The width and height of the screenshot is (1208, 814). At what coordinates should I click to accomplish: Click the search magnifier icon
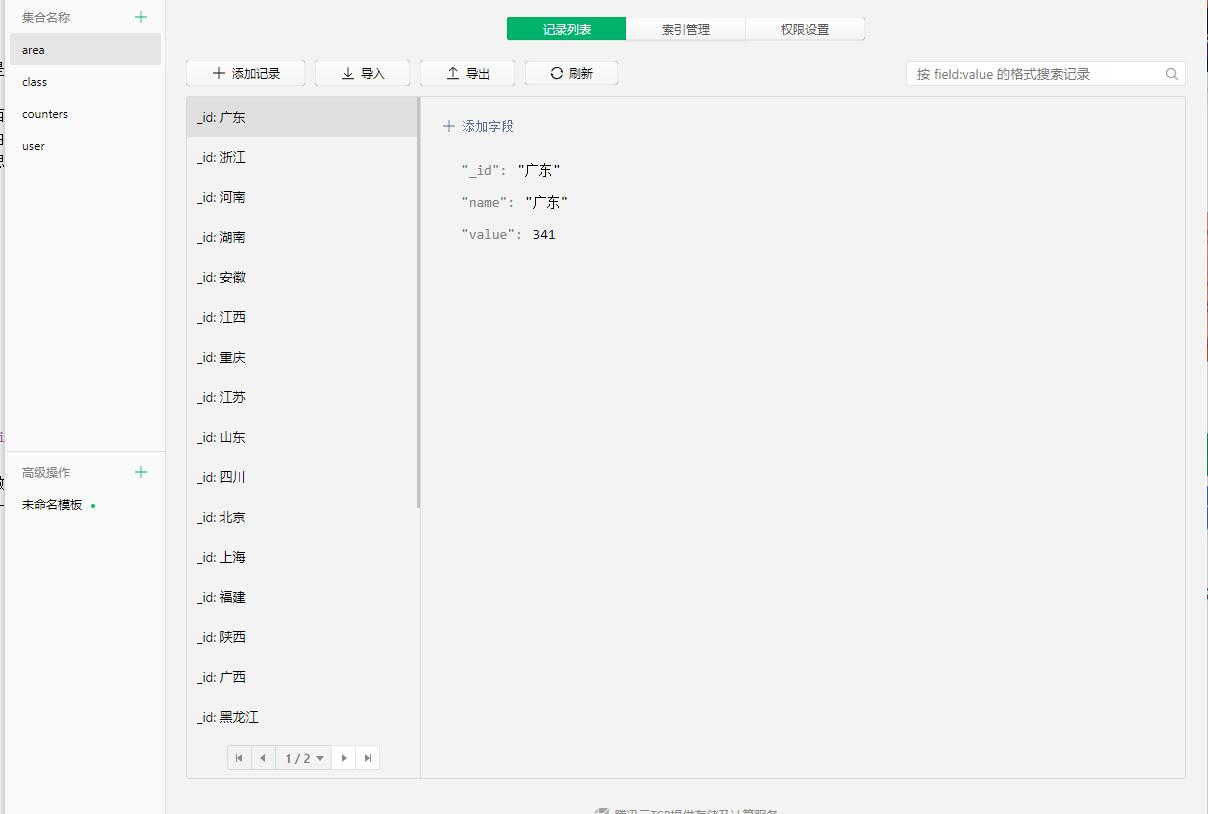click(x=1172, y=74)
